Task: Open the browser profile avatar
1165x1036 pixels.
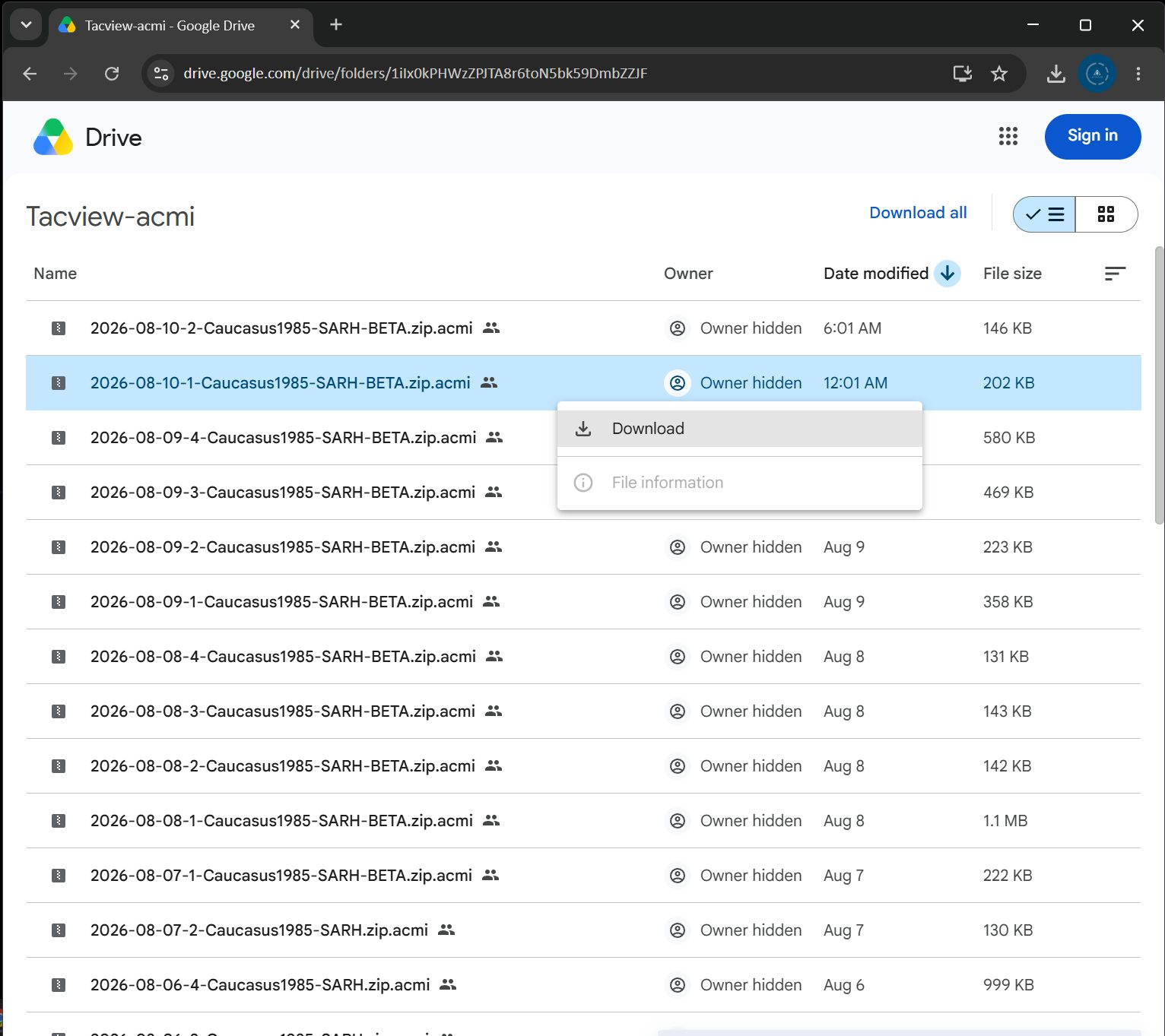Action: tap(1097, 74)
